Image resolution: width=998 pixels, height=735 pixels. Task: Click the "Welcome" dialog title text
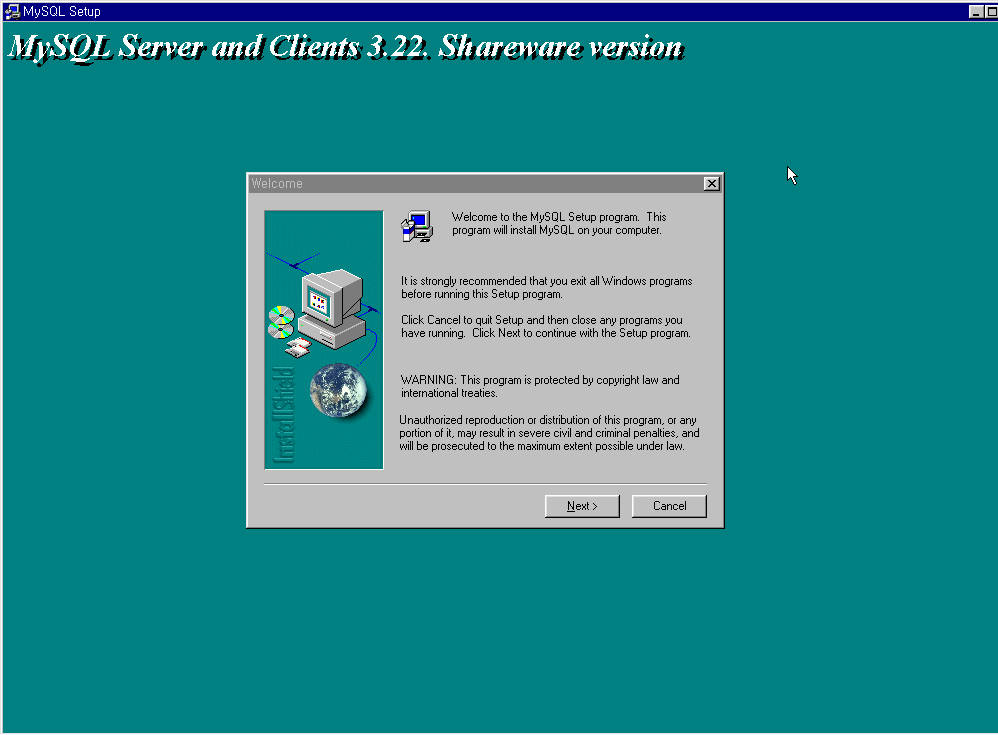point(277,183)
